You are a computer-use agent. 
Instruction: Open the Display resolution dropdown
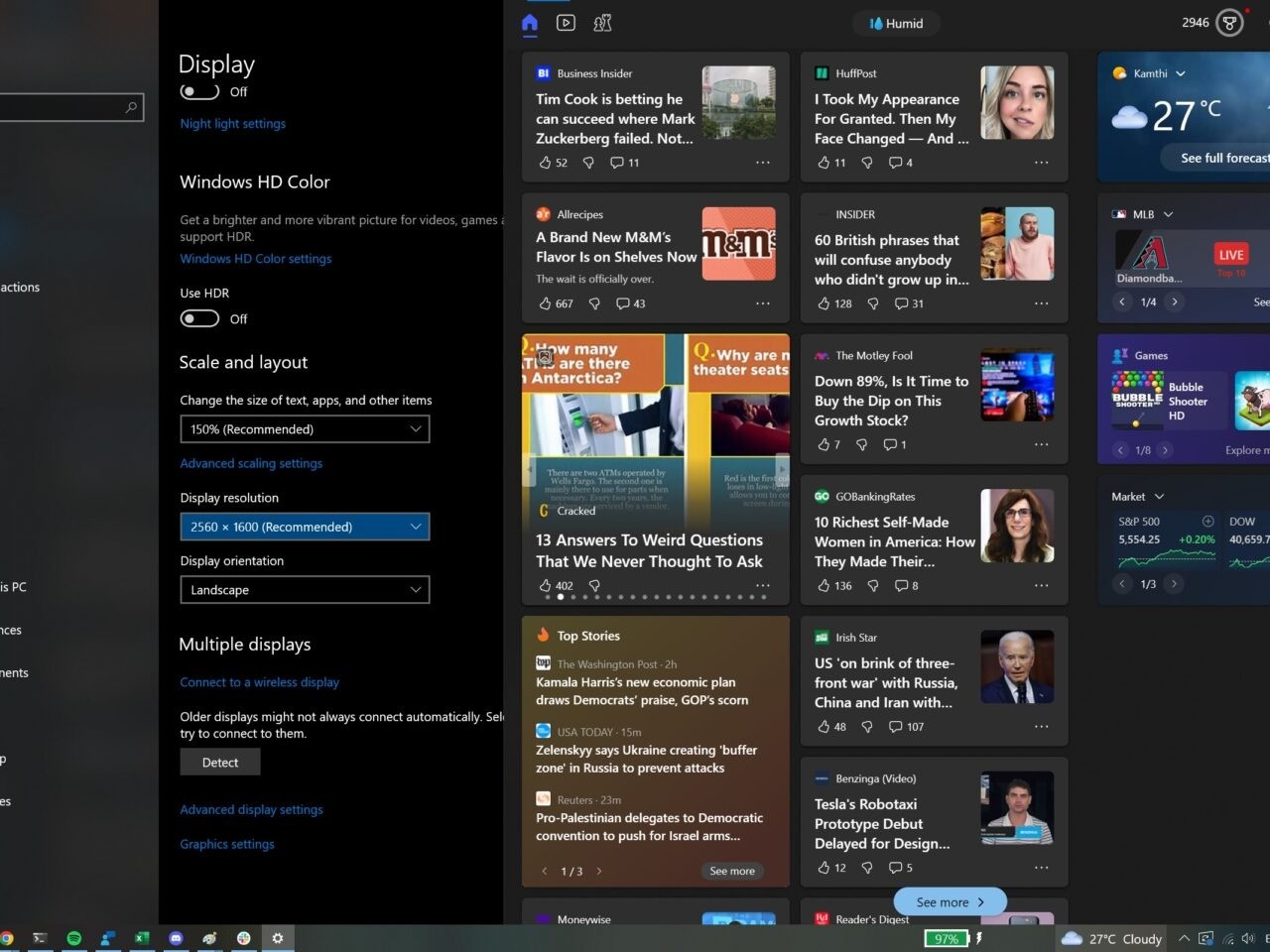click(305, 527)
